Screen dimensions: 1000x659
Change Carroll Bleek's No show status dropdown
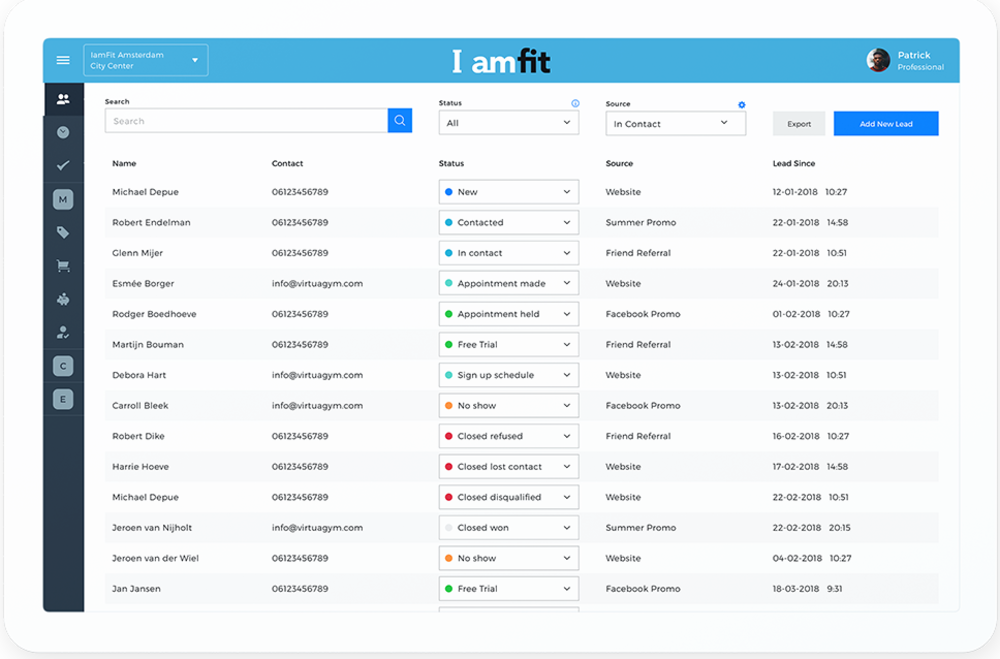tap(508, 405)
